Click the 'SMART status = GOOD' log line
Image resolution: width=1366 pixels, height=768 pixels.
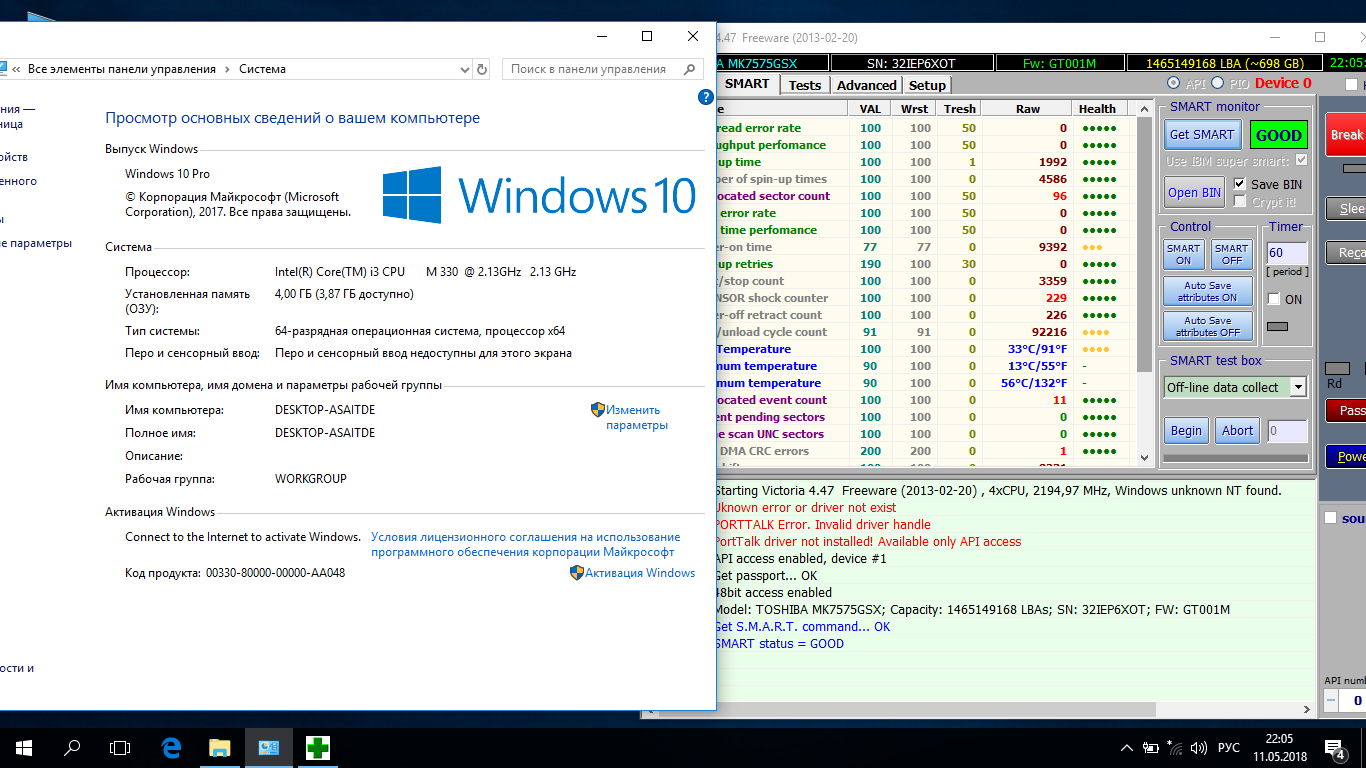point(779,644)
